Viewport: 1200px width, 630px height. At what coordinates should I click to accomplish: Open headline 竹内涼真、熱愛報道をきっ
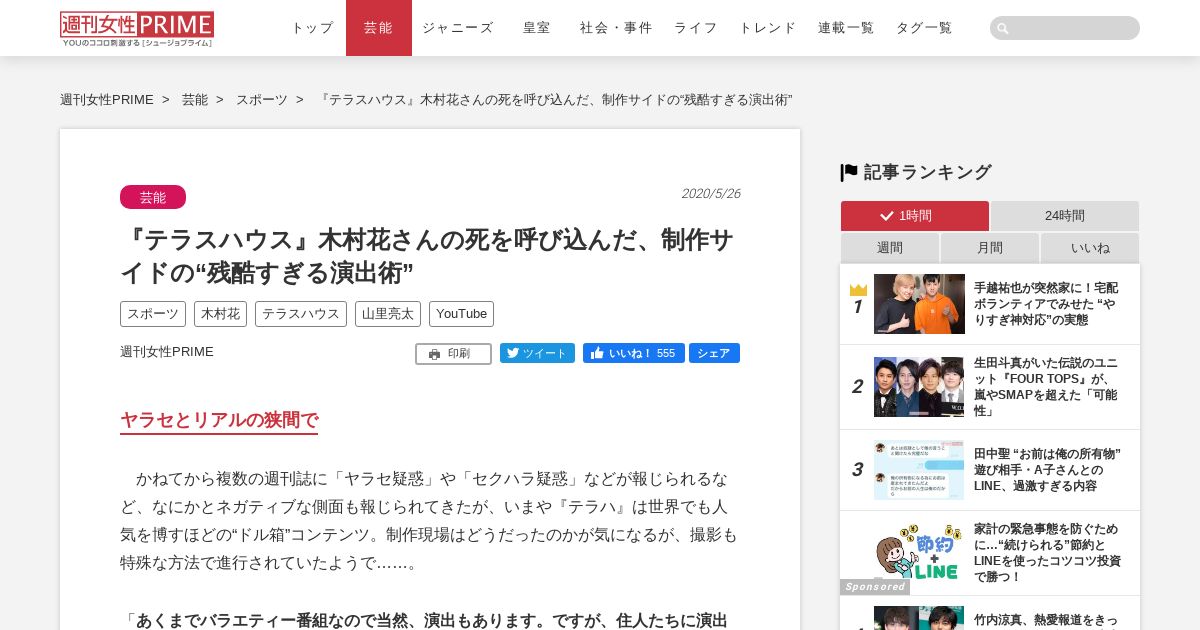click(x=1046, y=620)
